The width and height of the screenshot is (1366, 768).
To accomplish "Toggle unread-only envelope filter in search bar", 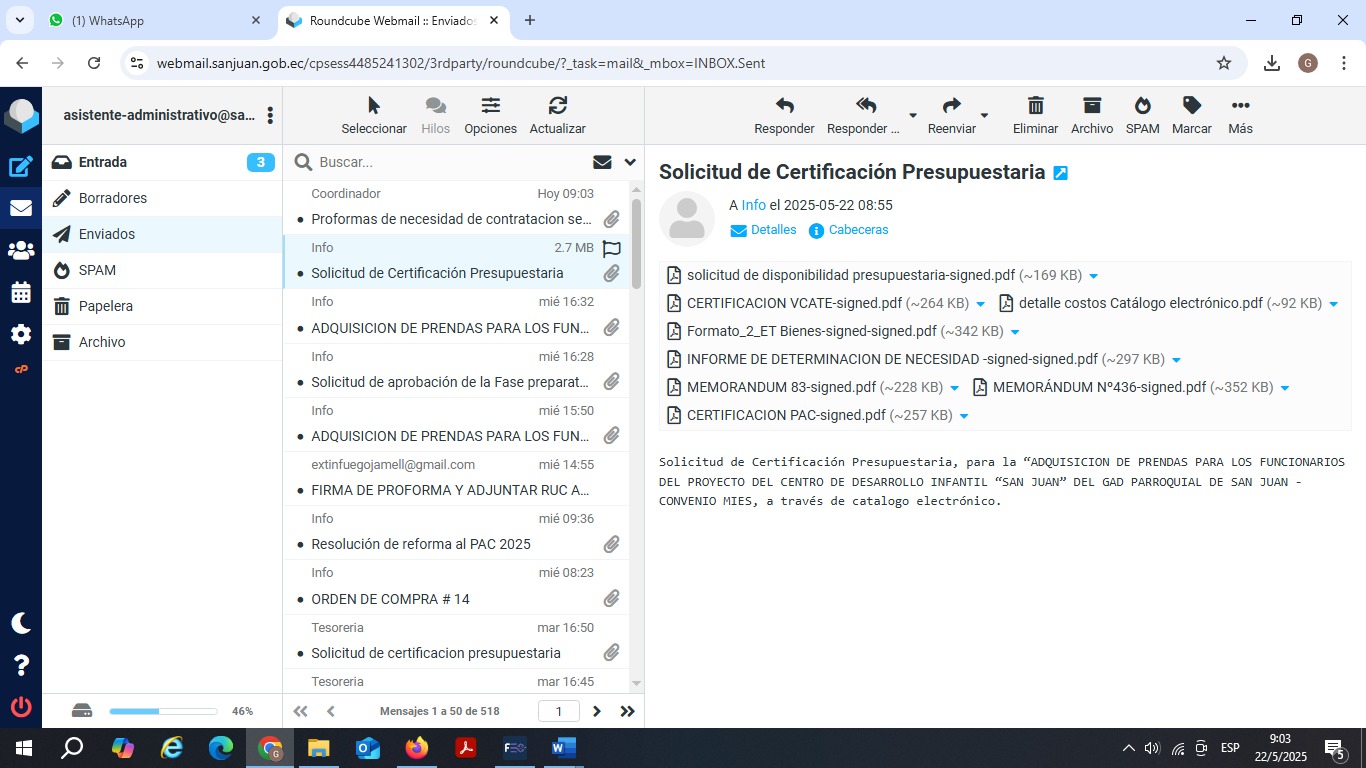I will tap(602, 162).
